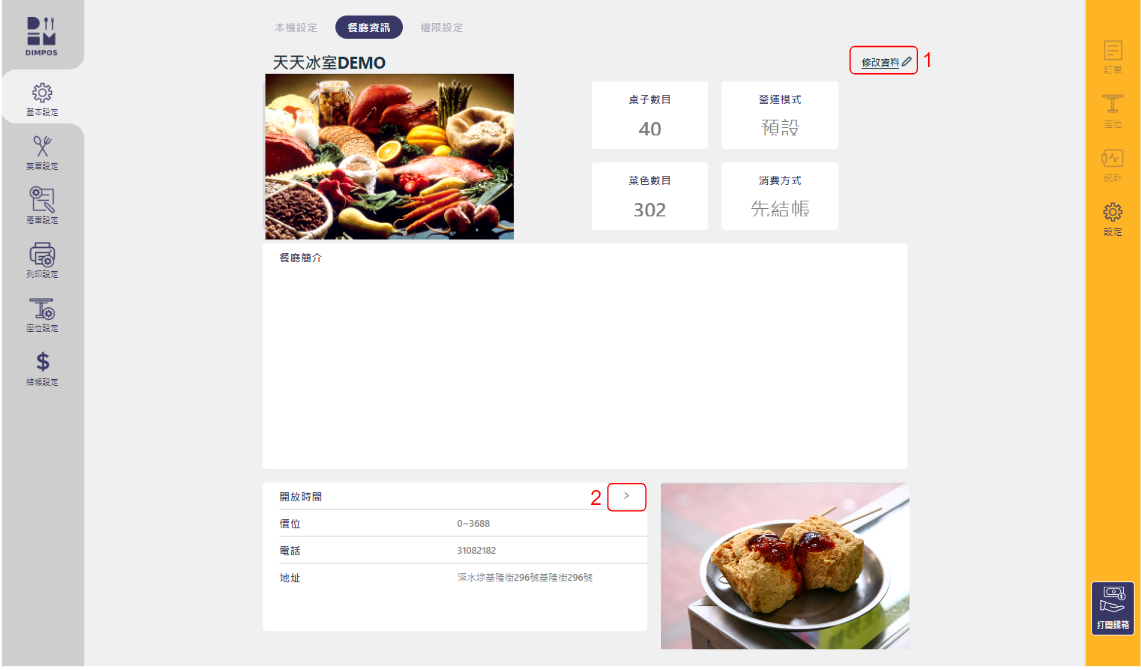Open 設定 gear in right sidebar
The height and width of the screenshot is (670, 1141).
1113,219
